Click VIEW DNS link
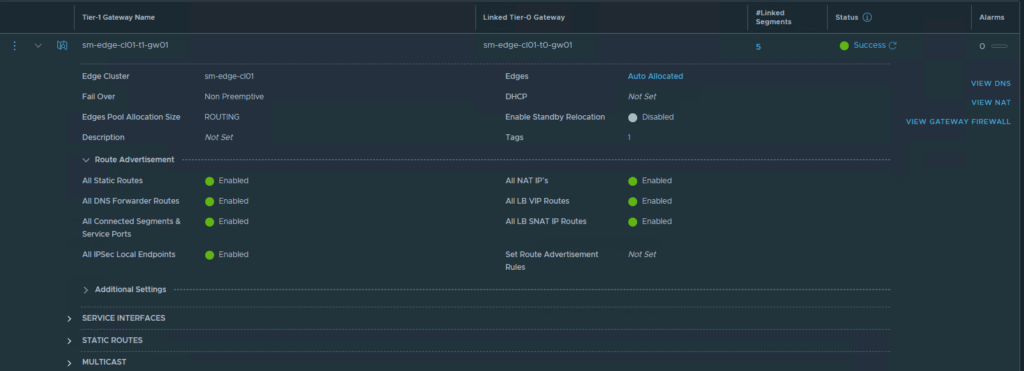The height and width of the screenshot is (371, 1024). [991, 84]
